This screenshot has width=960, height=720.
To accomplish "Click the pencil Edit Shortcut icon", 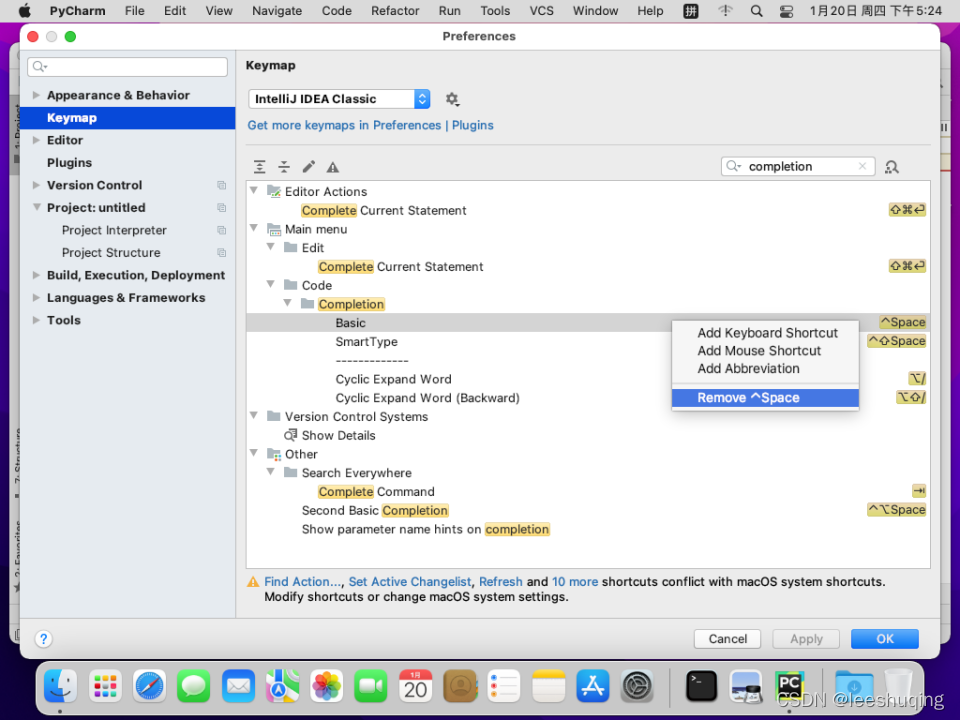I will pyautogui.click(x=309, y=167).
